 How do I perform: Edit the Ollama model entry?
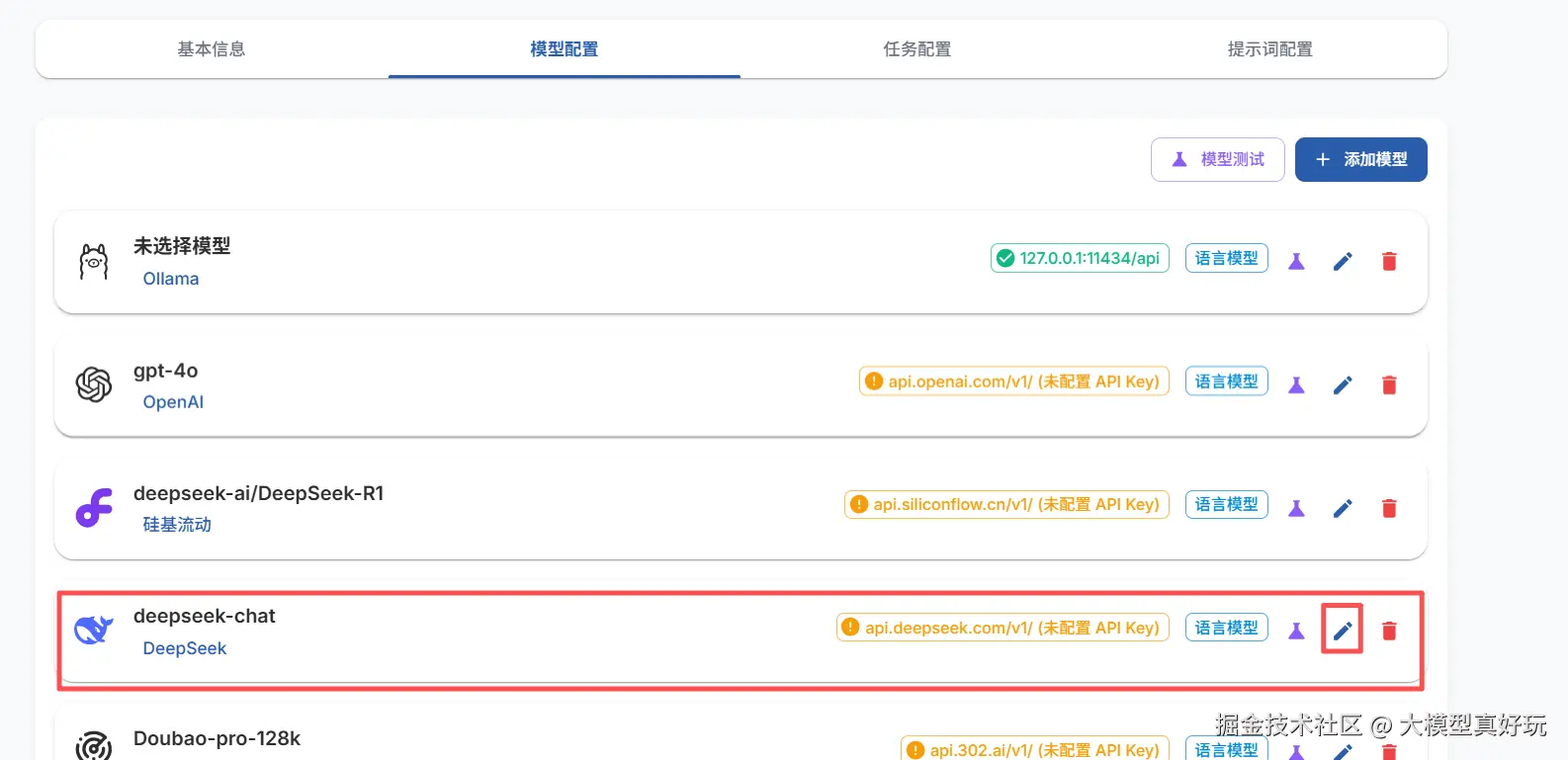(x=1342, y=261)
